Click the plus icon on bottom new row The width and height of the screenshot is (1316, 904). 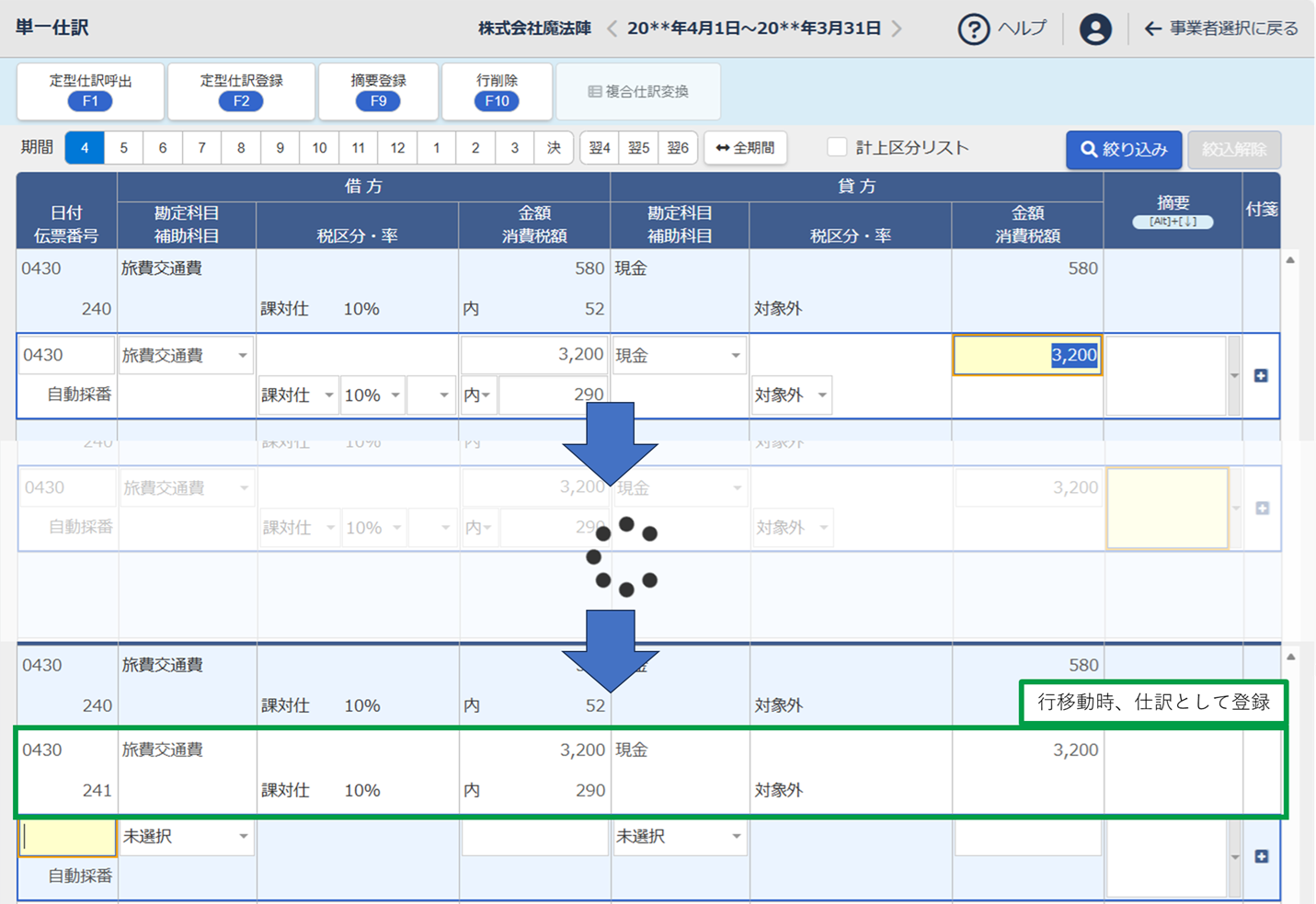click(x=1261, y=856)
